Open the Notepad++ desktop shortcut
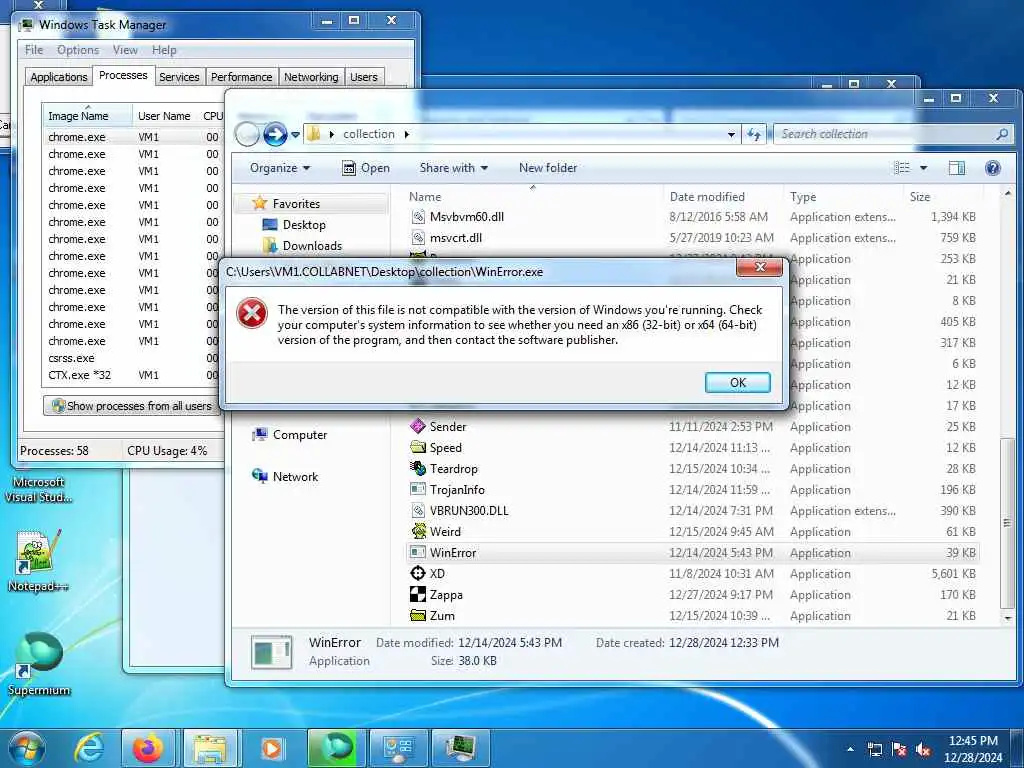This screenshot has width=1024, height=768. click(x=39, y=562)
